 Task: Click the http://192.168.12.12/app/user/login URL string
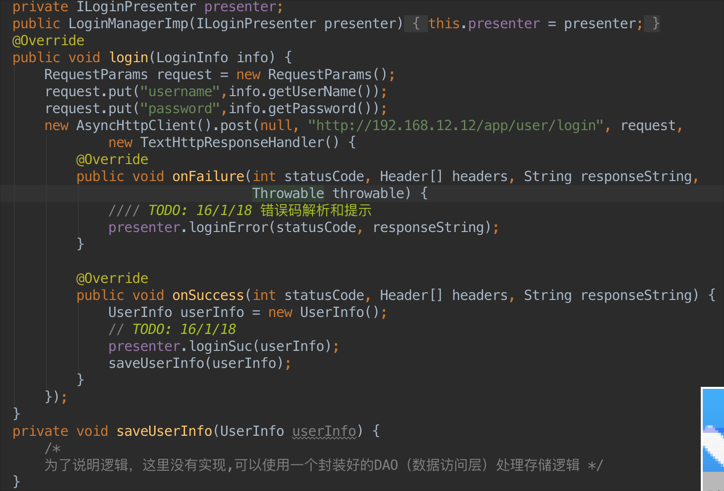(x=456, y=125)
